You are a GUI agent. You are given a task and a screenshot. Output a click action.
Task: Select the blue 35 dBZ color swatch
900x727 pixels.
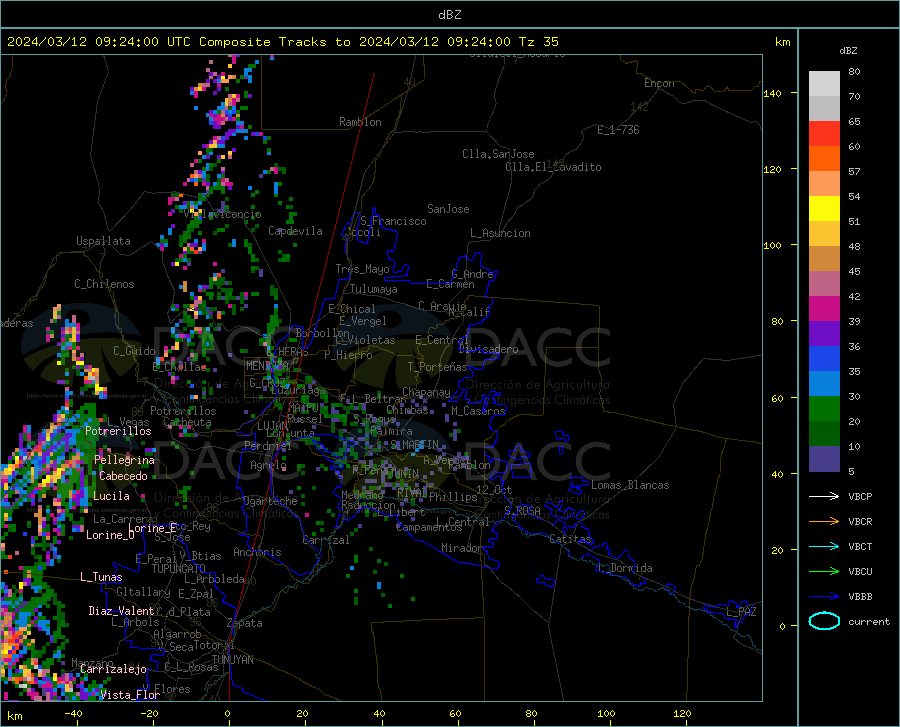(x=824, y=359)
